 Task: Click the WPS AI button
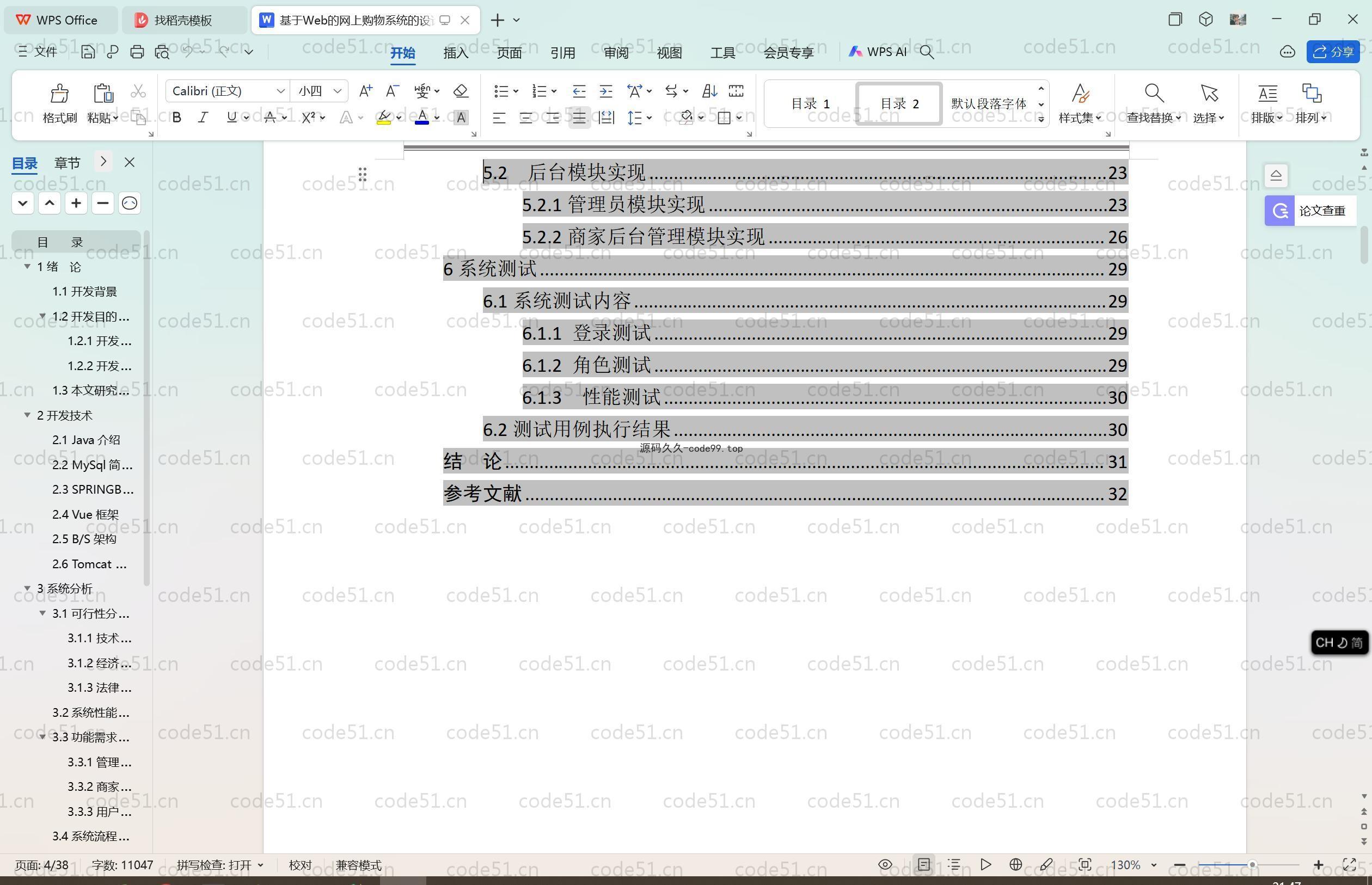[x=878, y=52]
